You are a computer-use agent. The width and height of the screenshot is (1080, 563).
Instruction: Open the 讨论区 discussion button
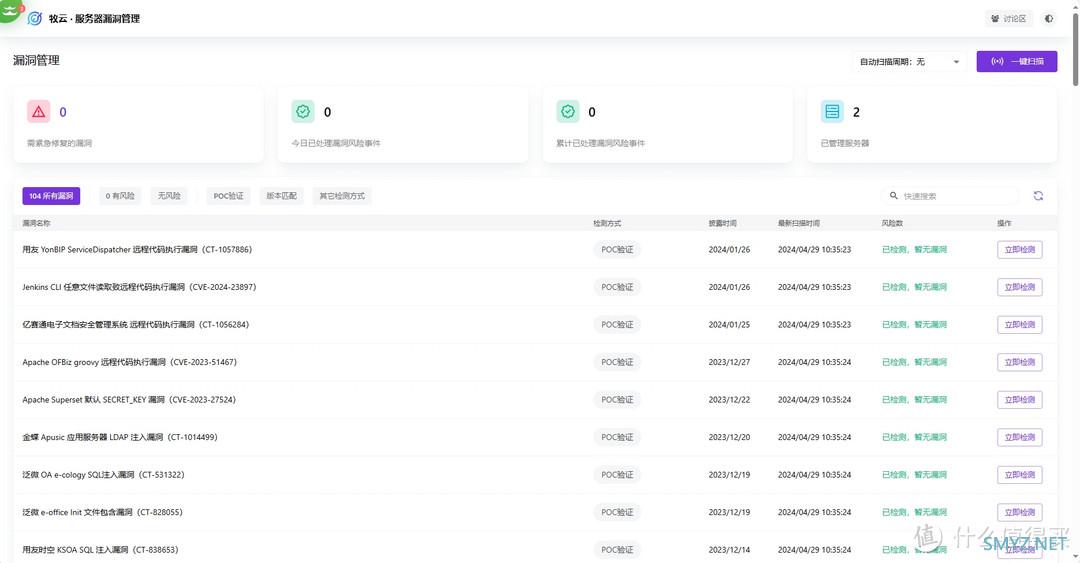(x=1008, y=19)
